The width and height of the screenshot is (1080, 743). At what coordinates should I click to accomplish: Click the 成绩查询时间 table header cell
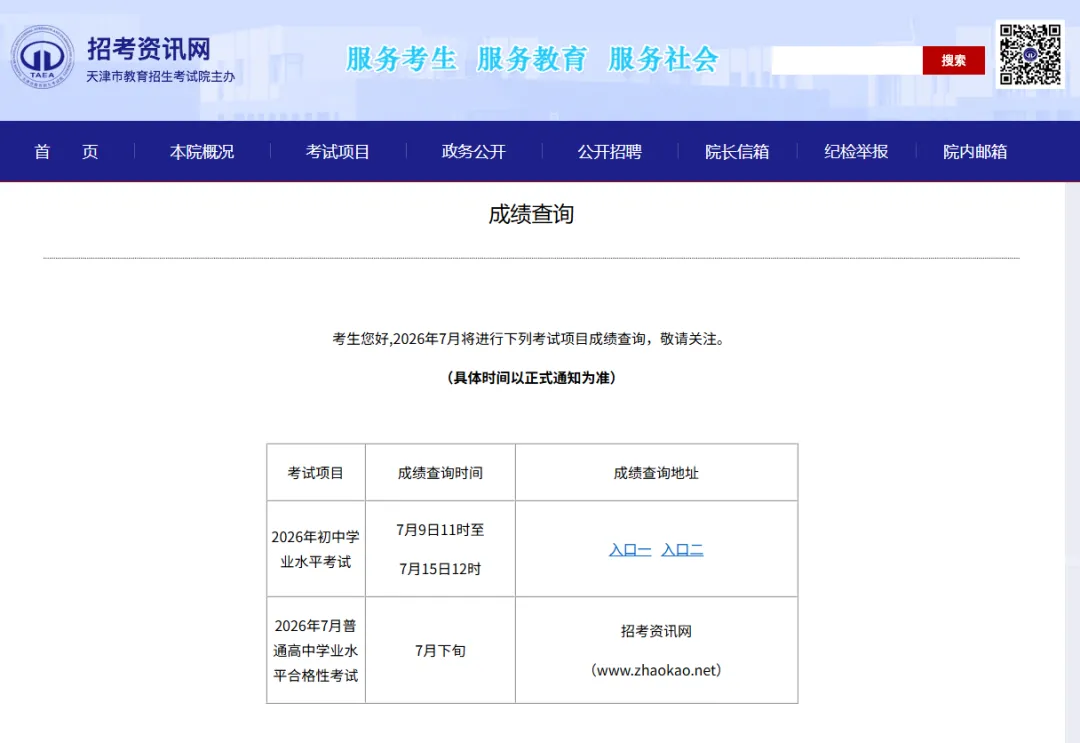pyautogui.click(x=440, y=473)
